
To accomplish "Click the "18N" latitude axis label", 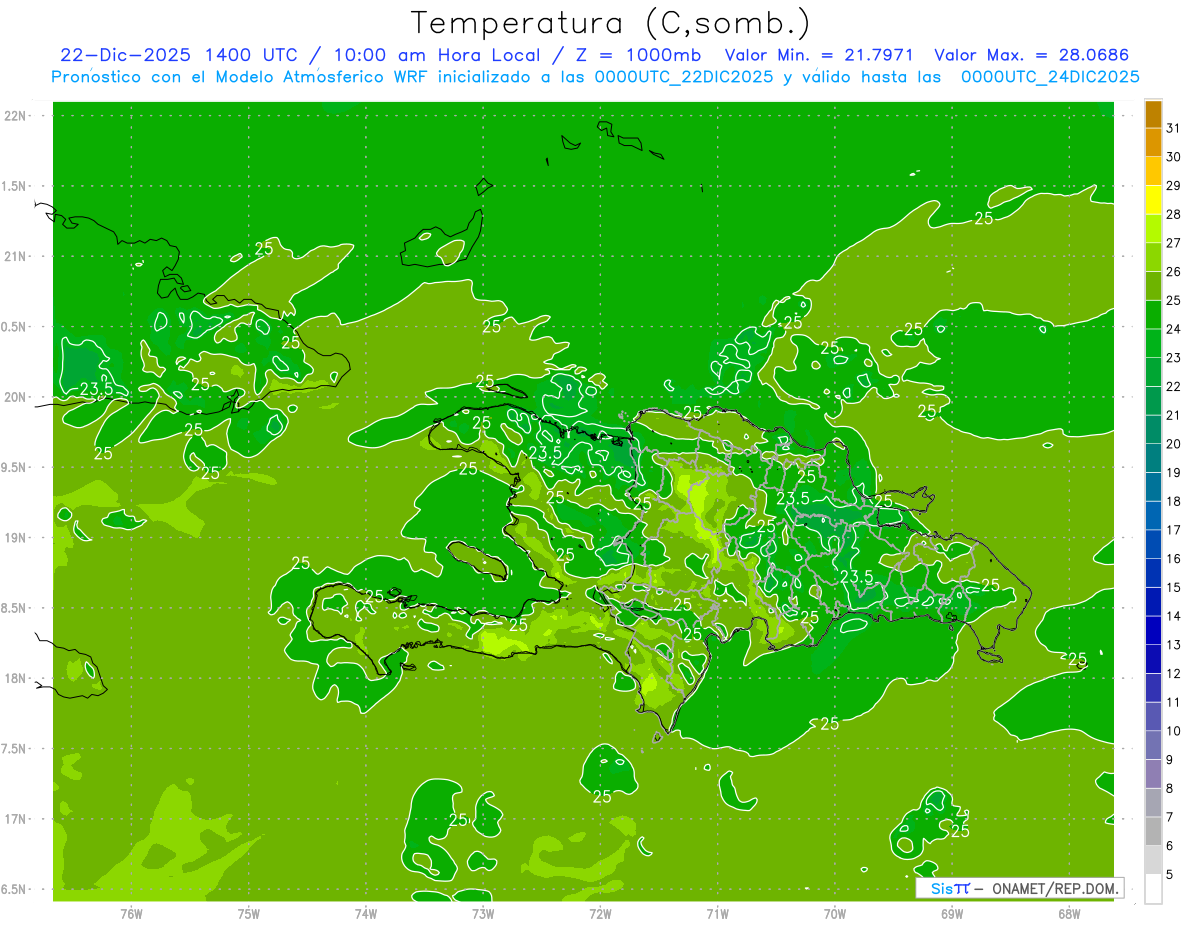I will [17, 678].
